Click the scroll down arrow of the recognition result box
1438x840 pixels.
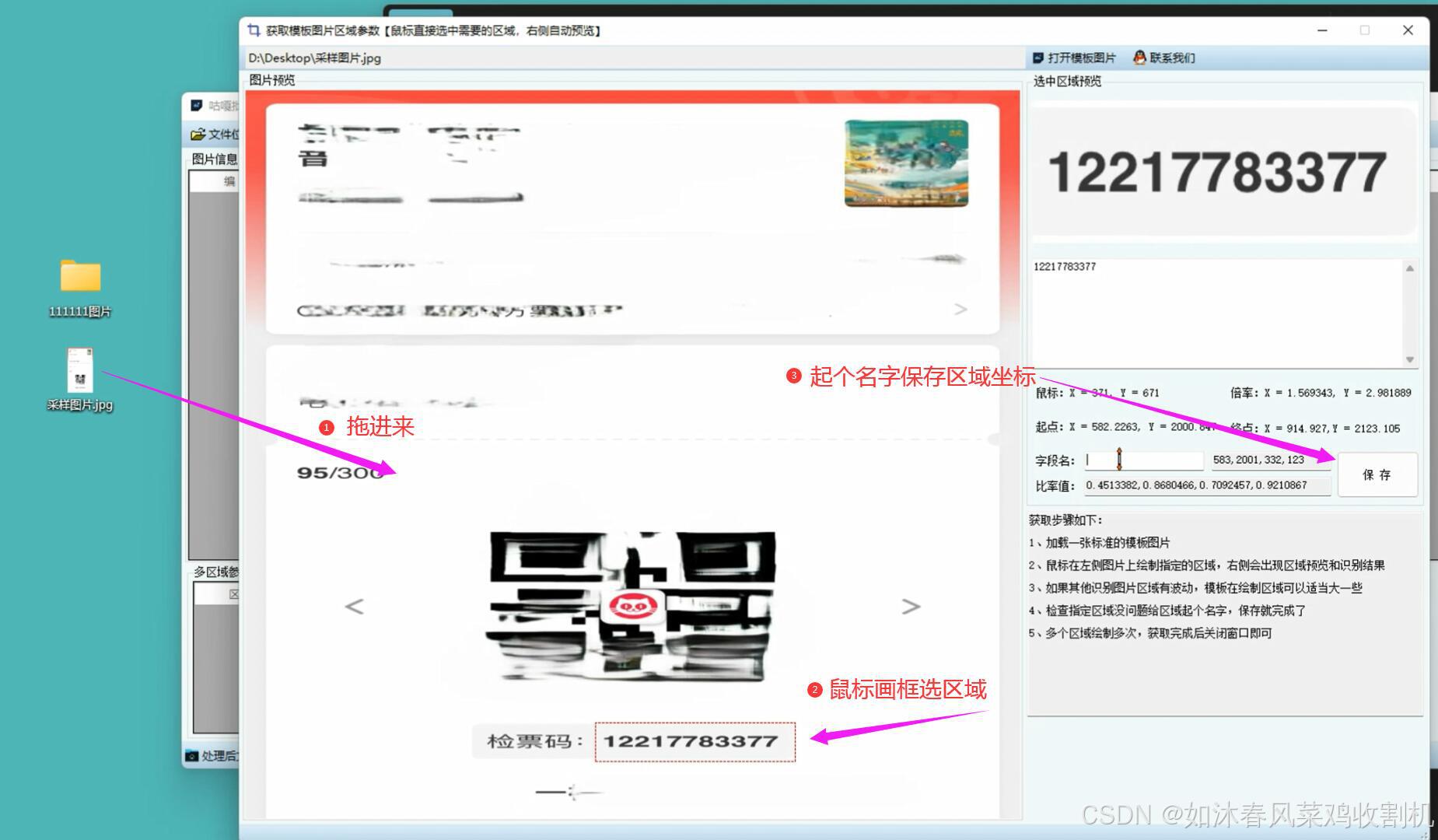1410,359
